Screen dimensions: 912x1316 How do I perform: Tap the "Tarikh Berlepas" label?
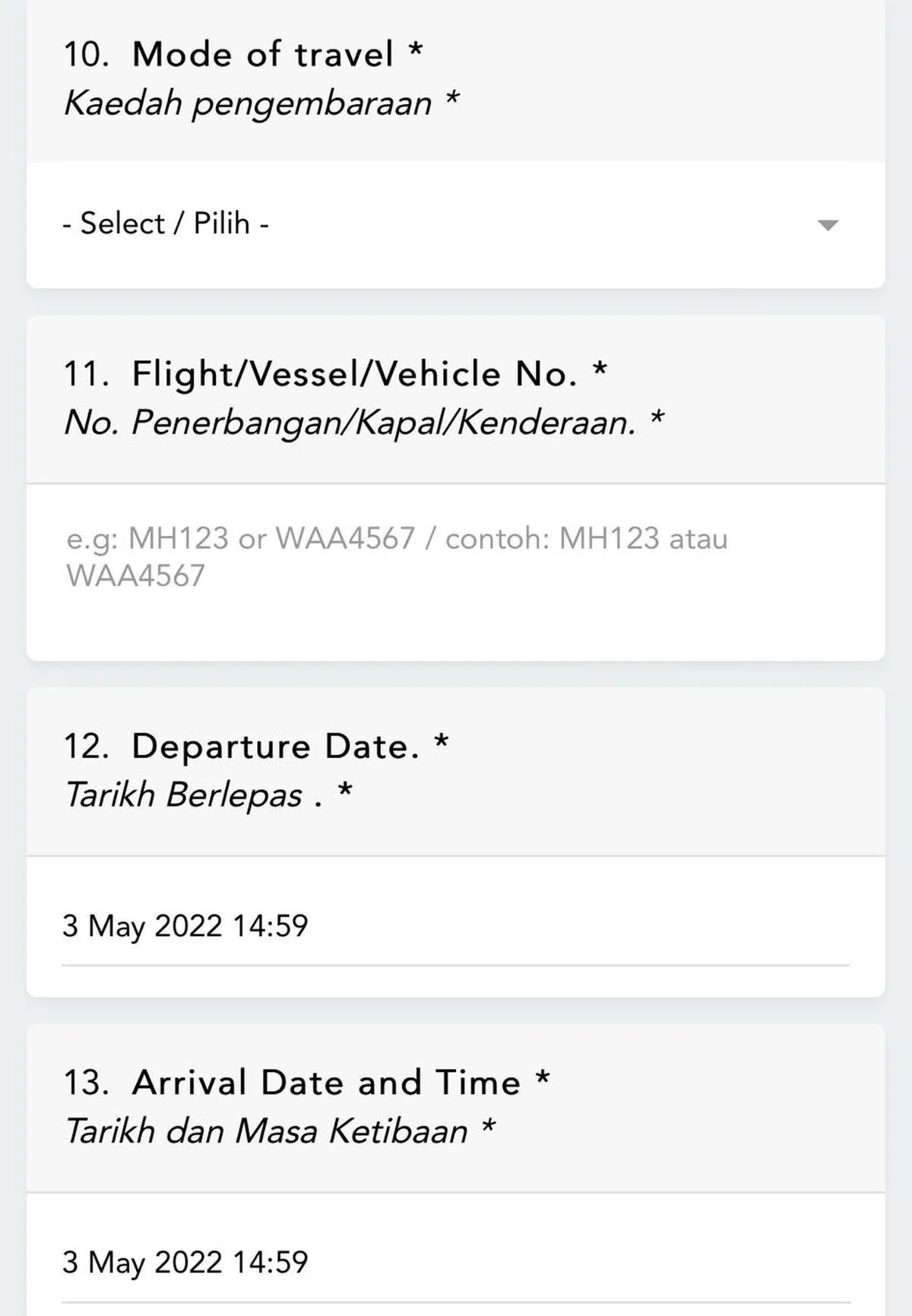point(184,795)
